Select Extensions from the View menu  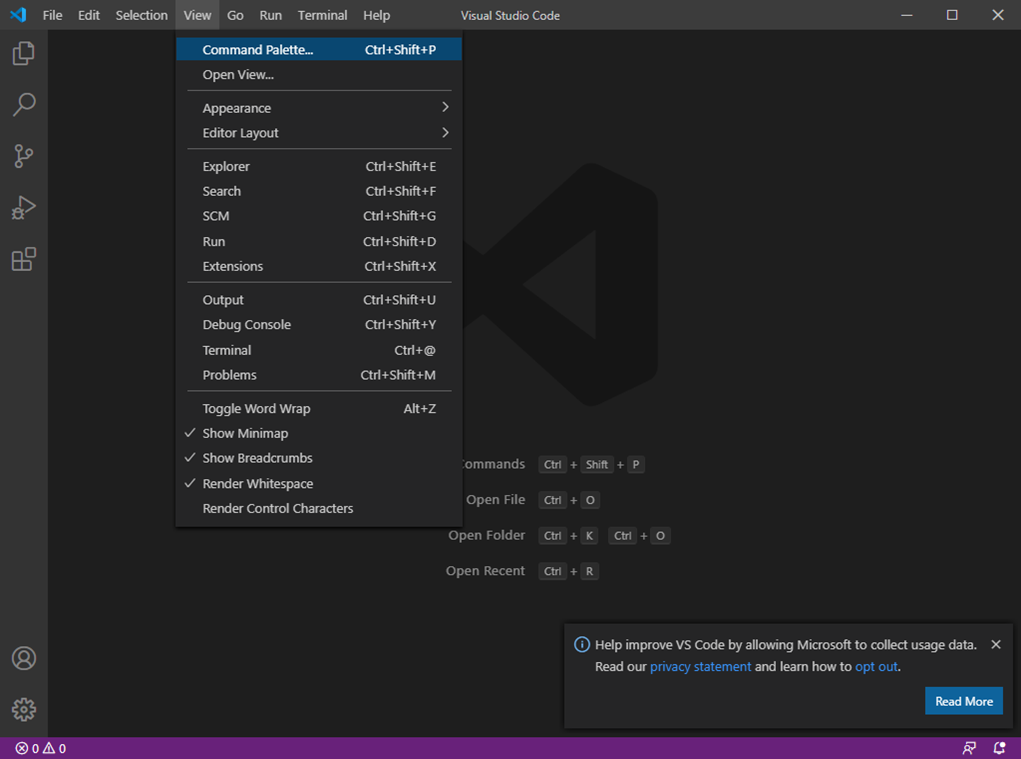[319, 266]
